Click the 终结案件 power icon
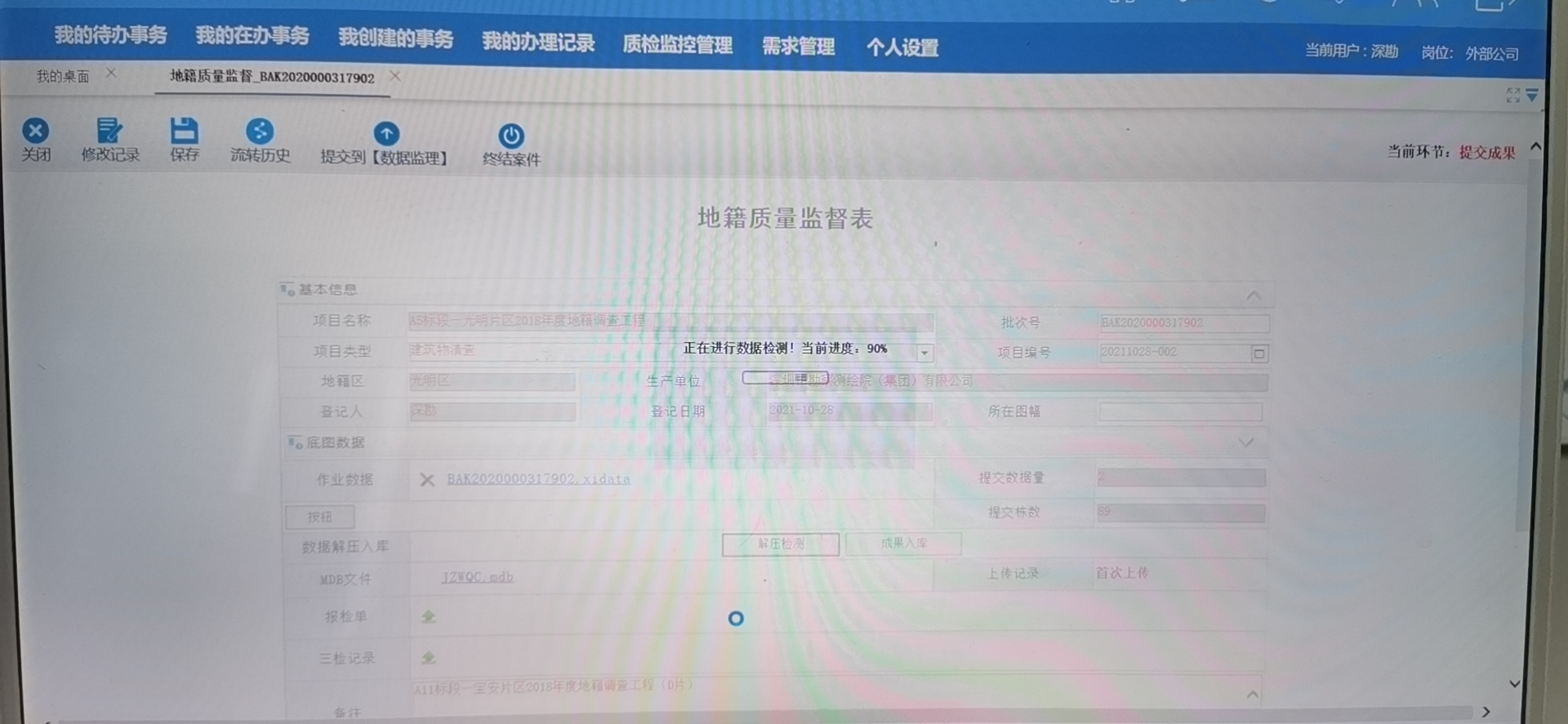This screenshot has width=1568, height=724. point(511,135)
